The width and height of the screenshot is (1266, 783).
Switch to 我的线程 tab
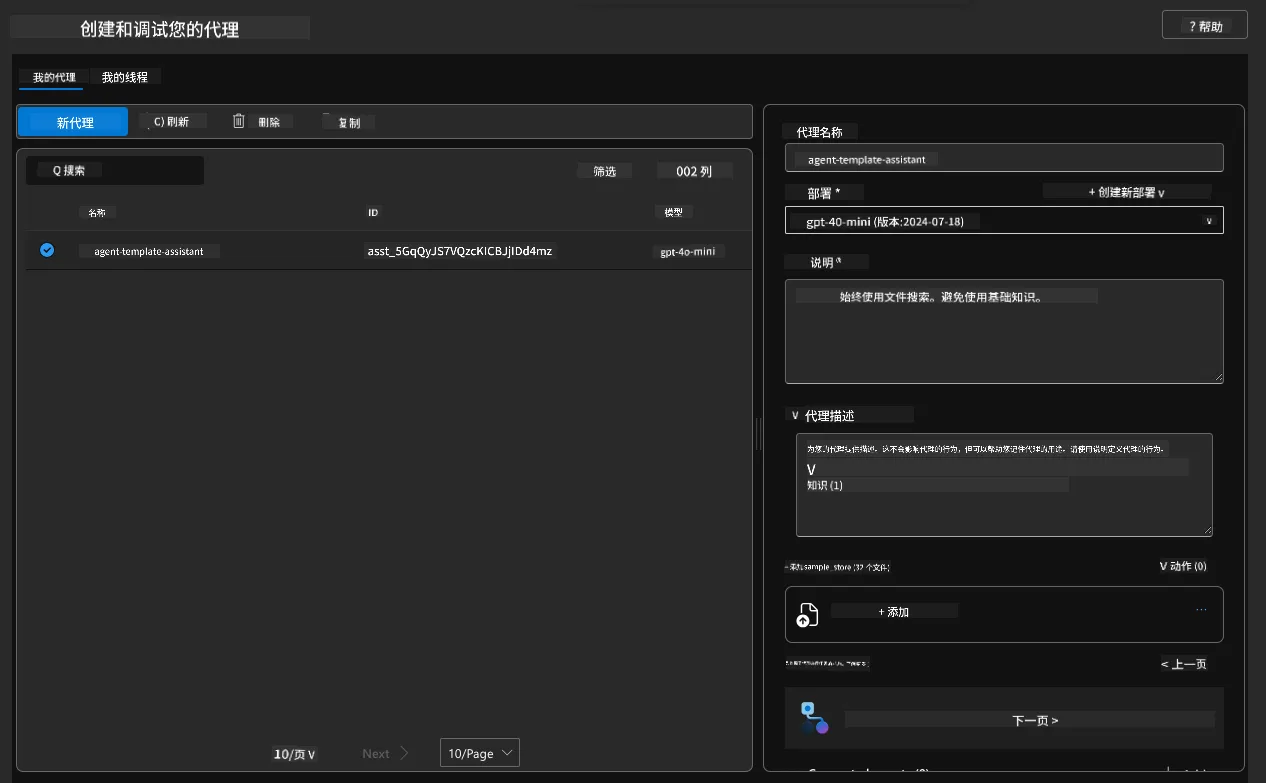pyautogui.click(x=125, y=77)
